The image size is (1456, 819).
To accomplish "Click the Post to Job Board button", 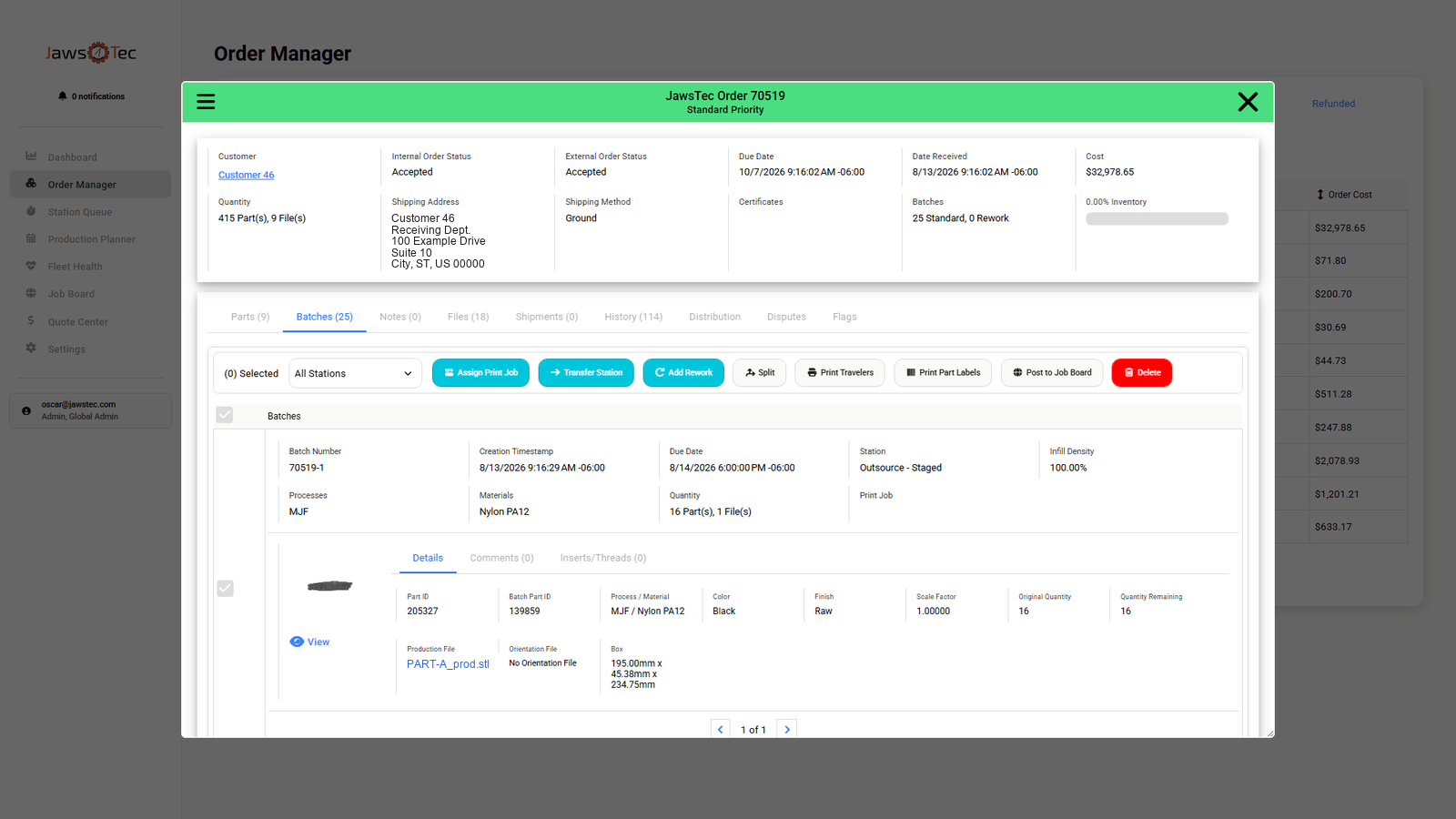I will [x=1052, y=373].
